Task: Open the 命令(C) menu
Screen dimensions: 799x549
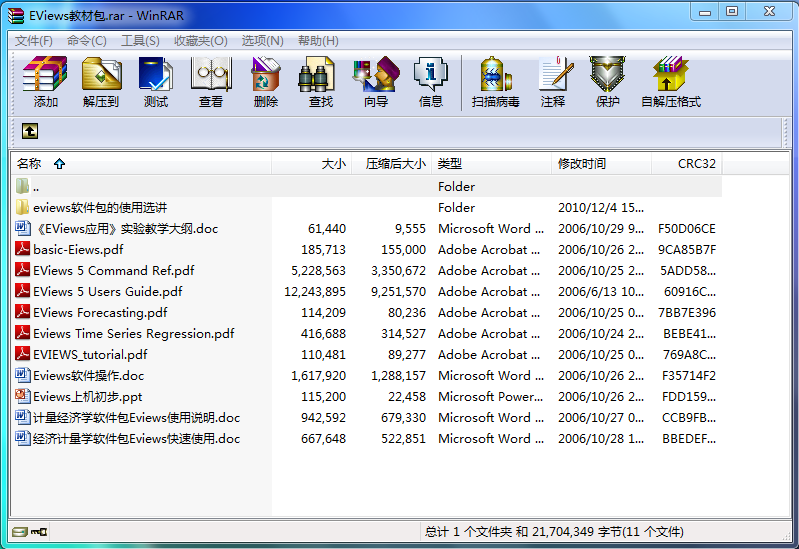Action: click(87, 41)
